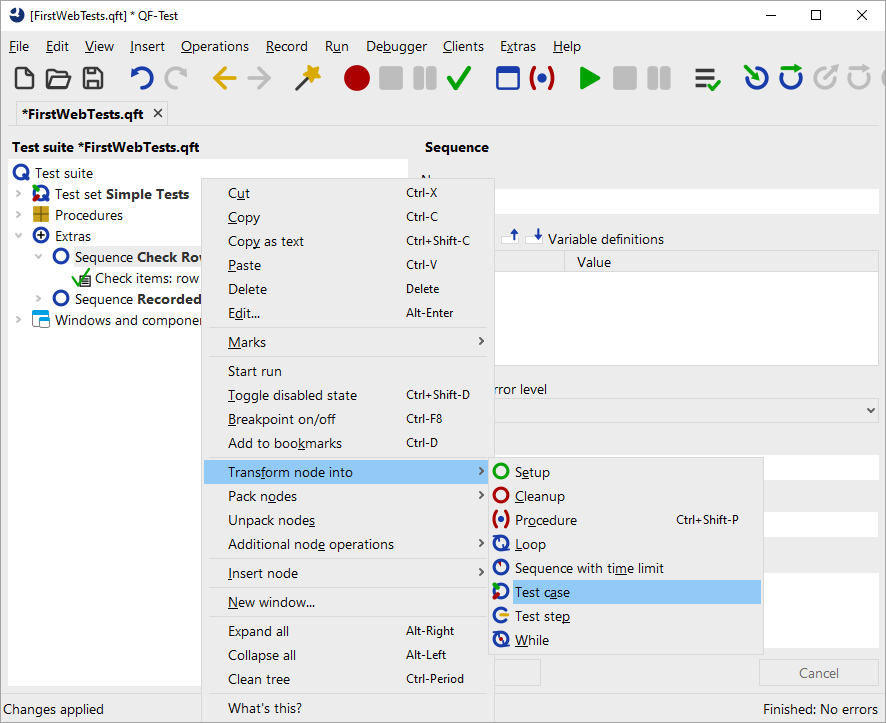Create a new test suite file
The height and width of the screenshot is (723, 886).
pyautogui.click(x=24, y=78)
